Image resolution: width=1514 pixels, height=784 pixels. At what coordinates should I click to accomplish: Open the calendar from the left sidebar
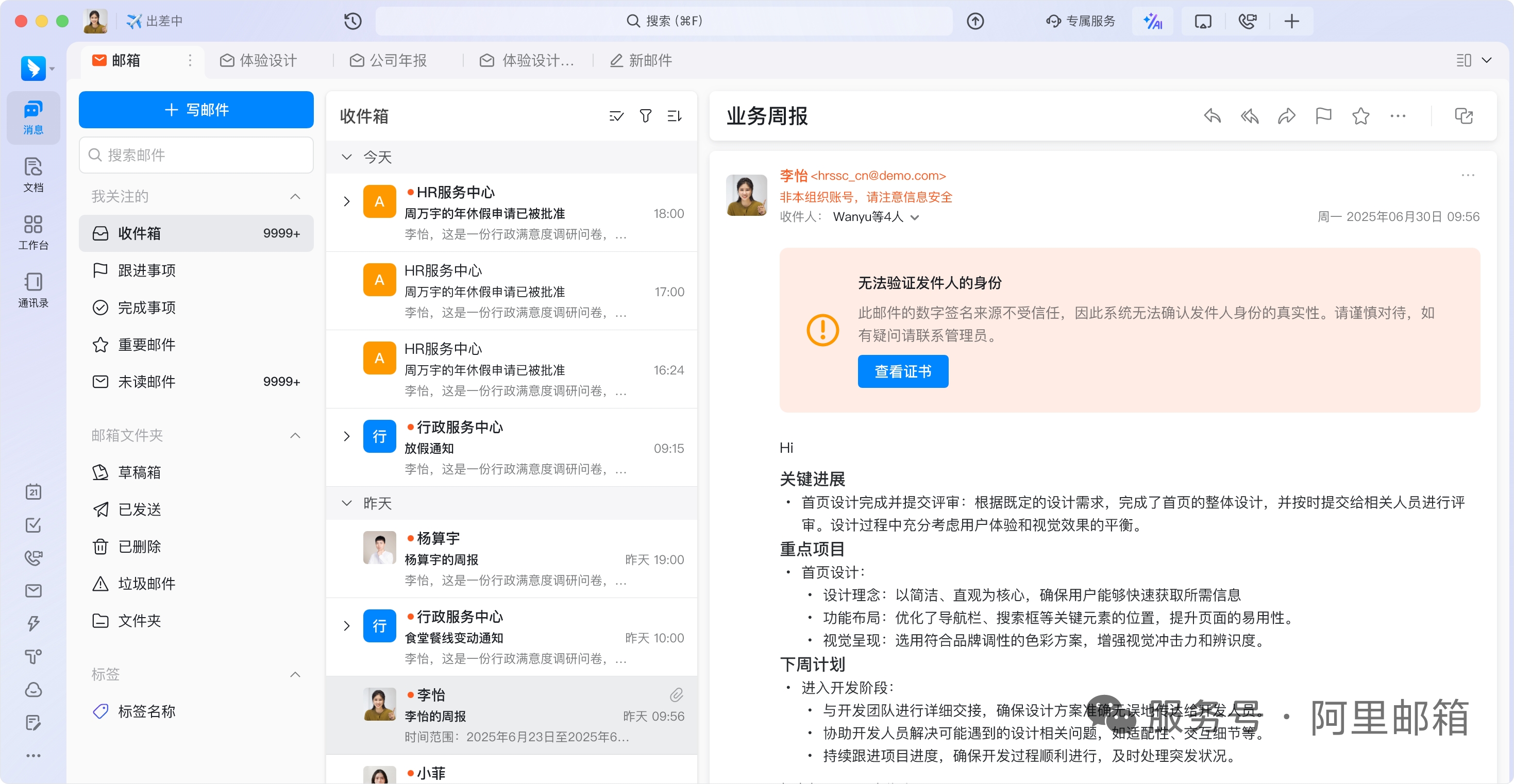tap(33, 492)
